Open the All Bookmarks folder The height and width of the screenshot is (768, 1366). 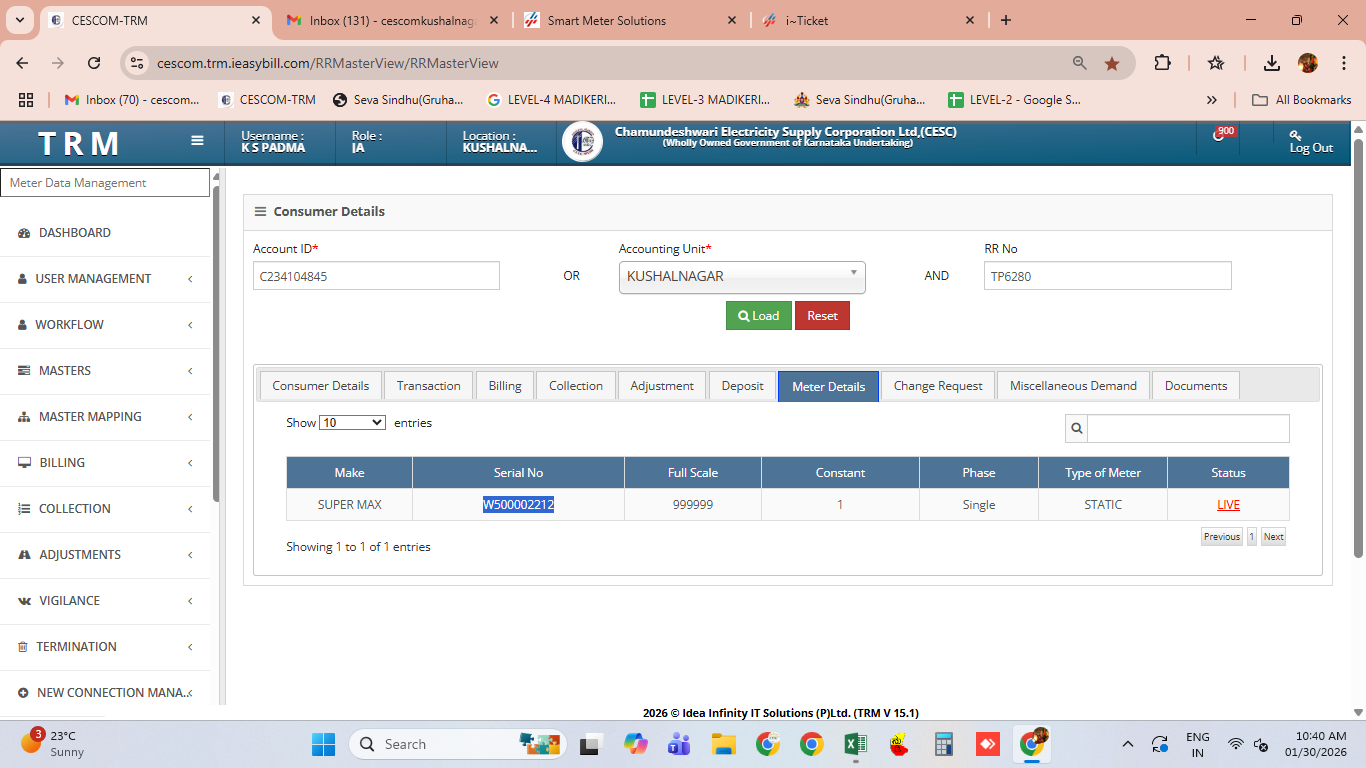(1302, 100)
